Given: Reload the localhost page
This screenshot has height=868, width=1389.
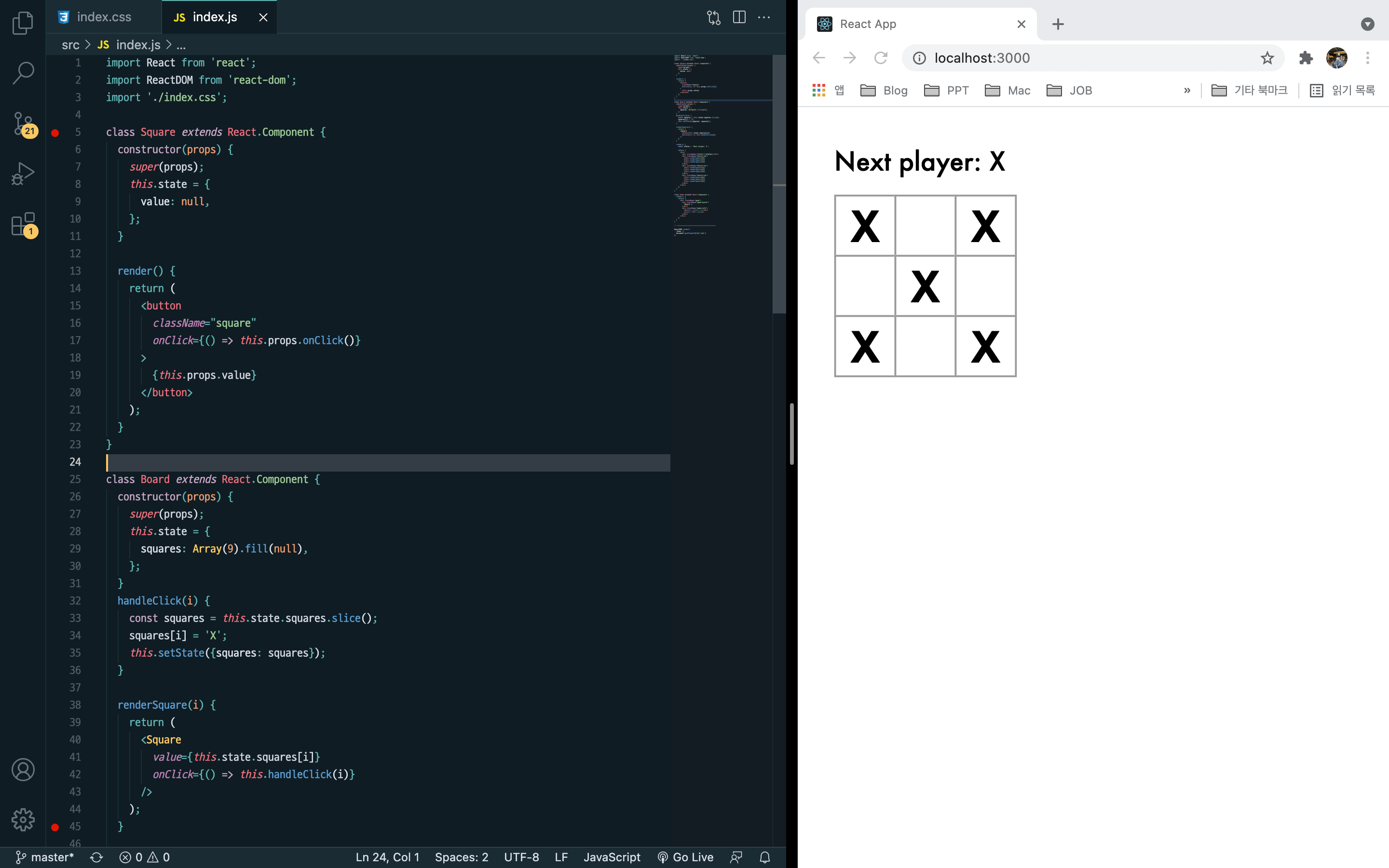Looking at the screenshot, I should coord(881,58).
